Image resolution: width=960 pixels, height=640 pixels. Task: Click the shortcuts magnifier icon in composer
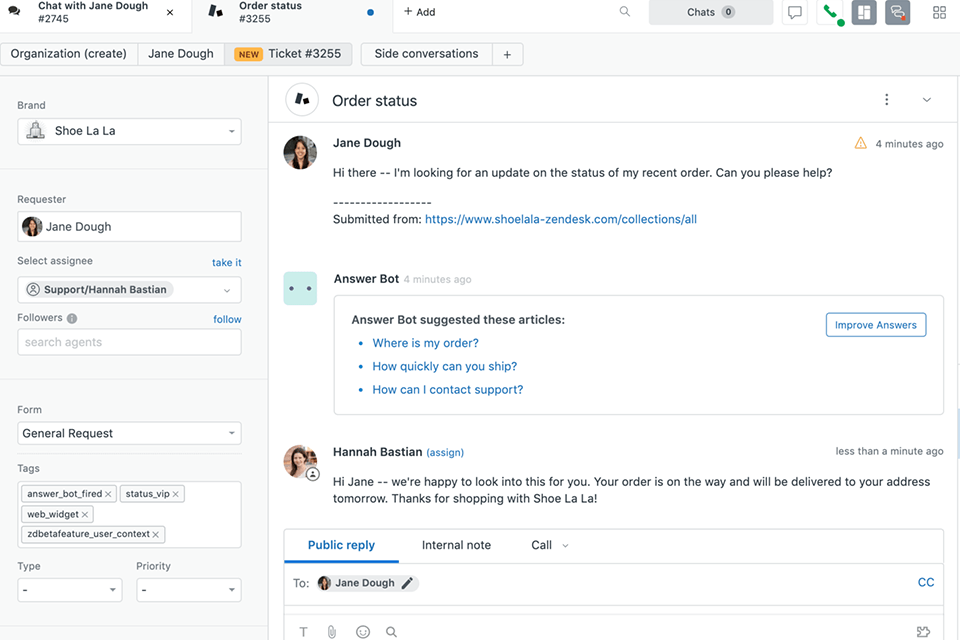[390, 631]
